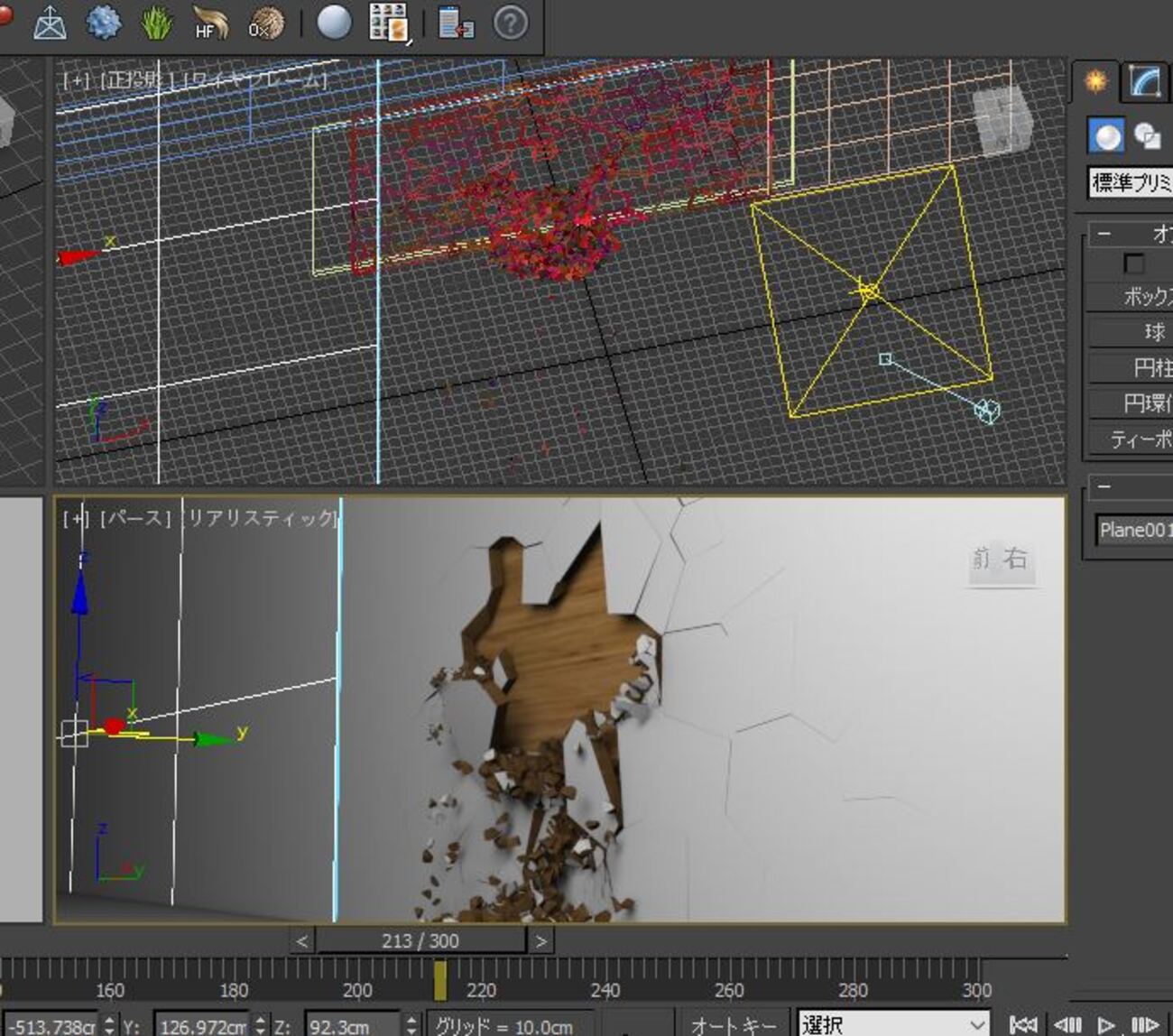Viewport: 1173px width, 1036px height.
Task: Click the green grass tool icon
Action: pyautogui.click(x=157, y=23)
